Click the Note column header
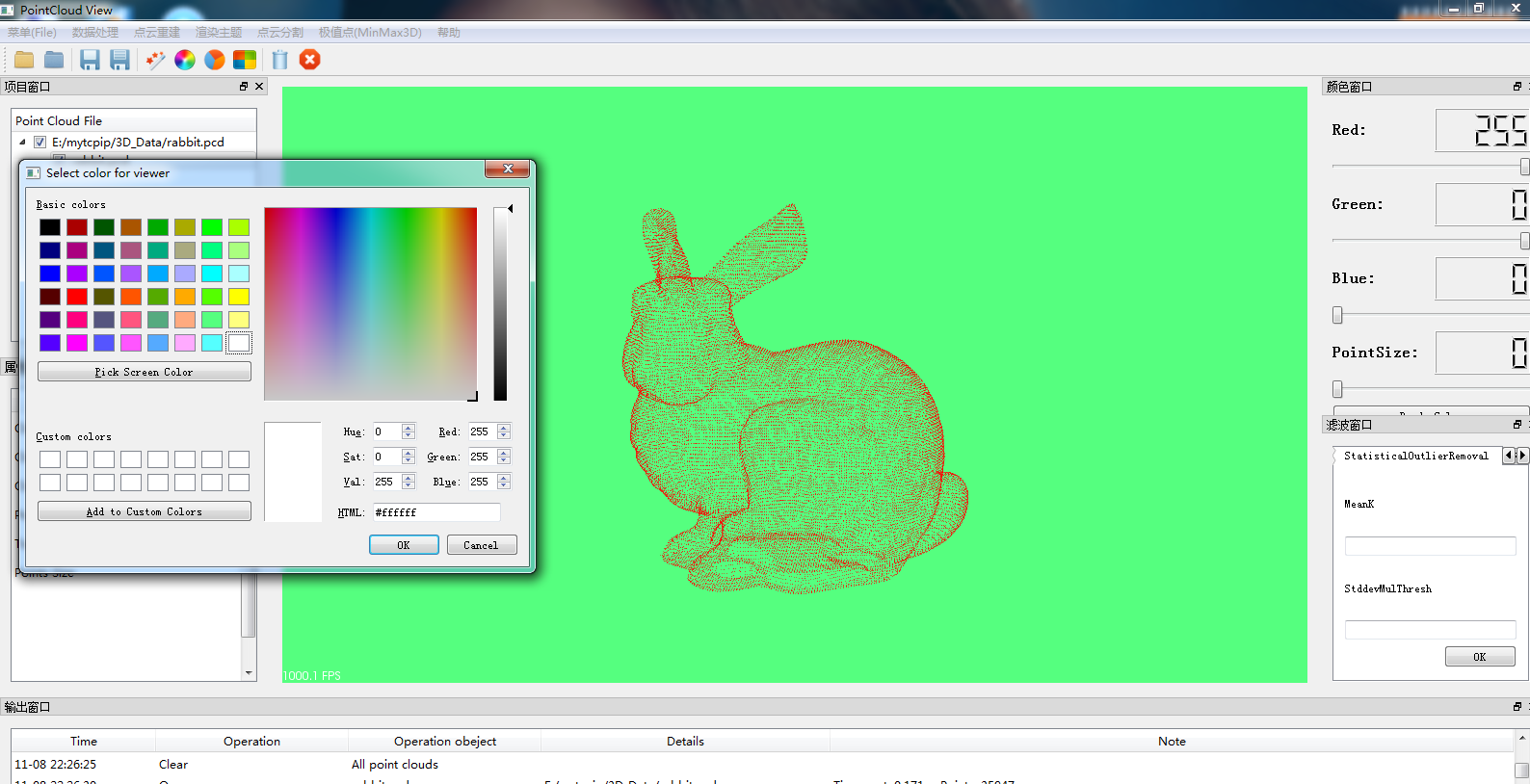Screen dimensions: 1530x784 click(1172, 741)
